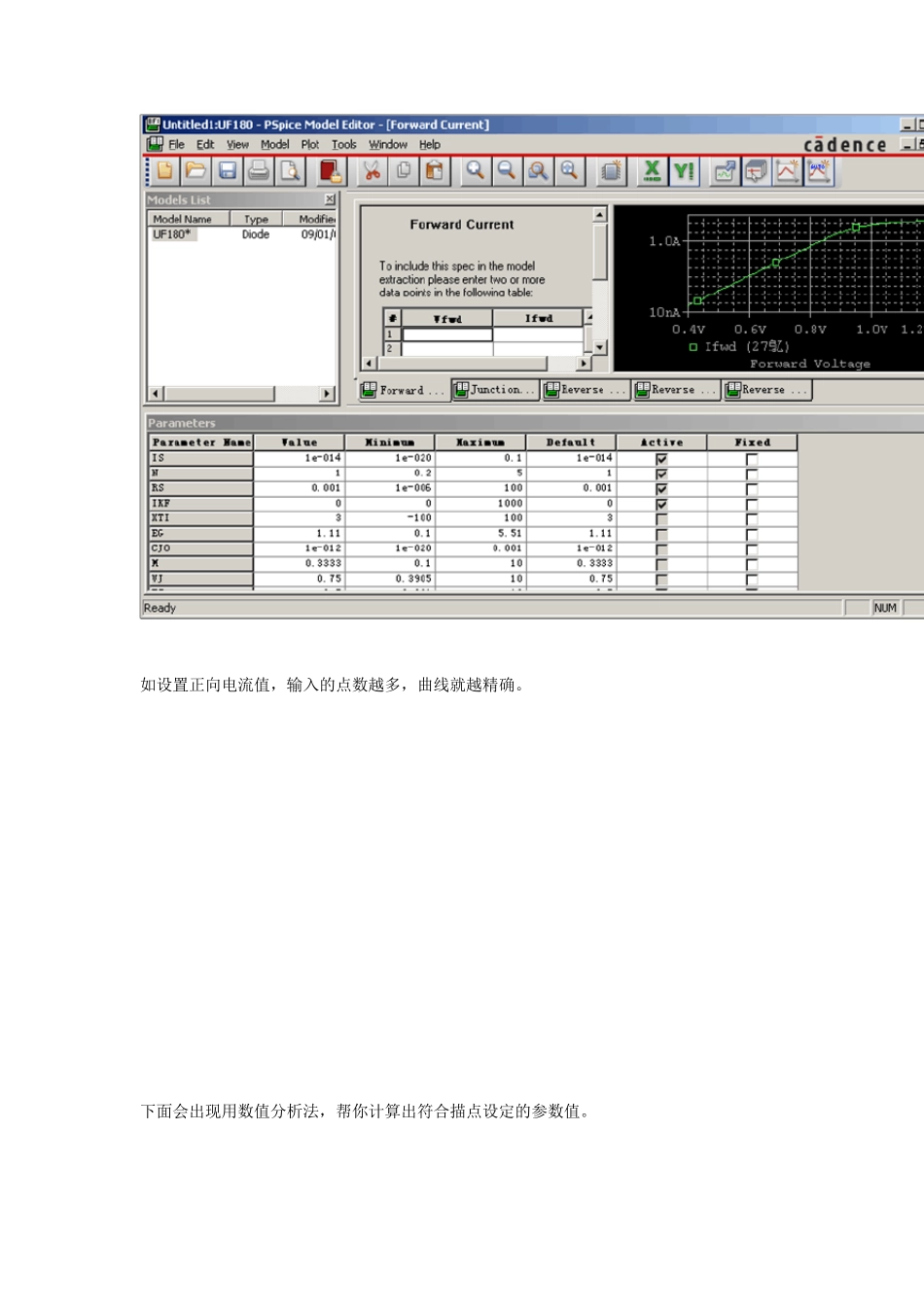Open Y axis settings icon
Viewport: 924px width, 1307px height.
pos(683,171)
